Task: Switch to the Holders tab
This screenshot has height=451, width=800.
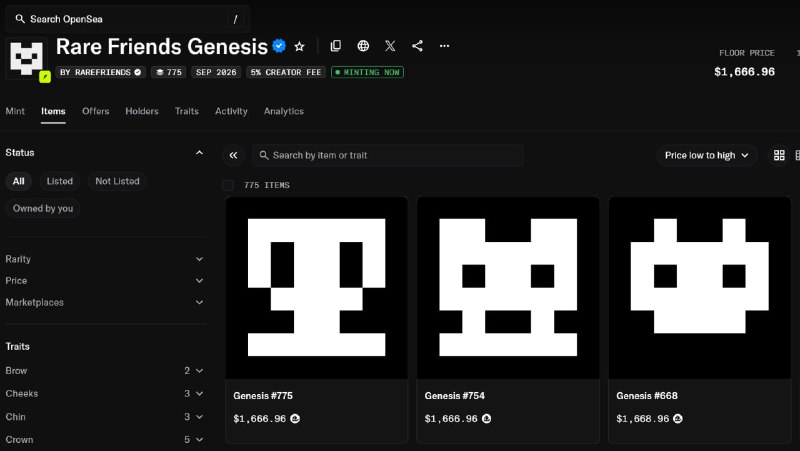Action: [142, 111]
